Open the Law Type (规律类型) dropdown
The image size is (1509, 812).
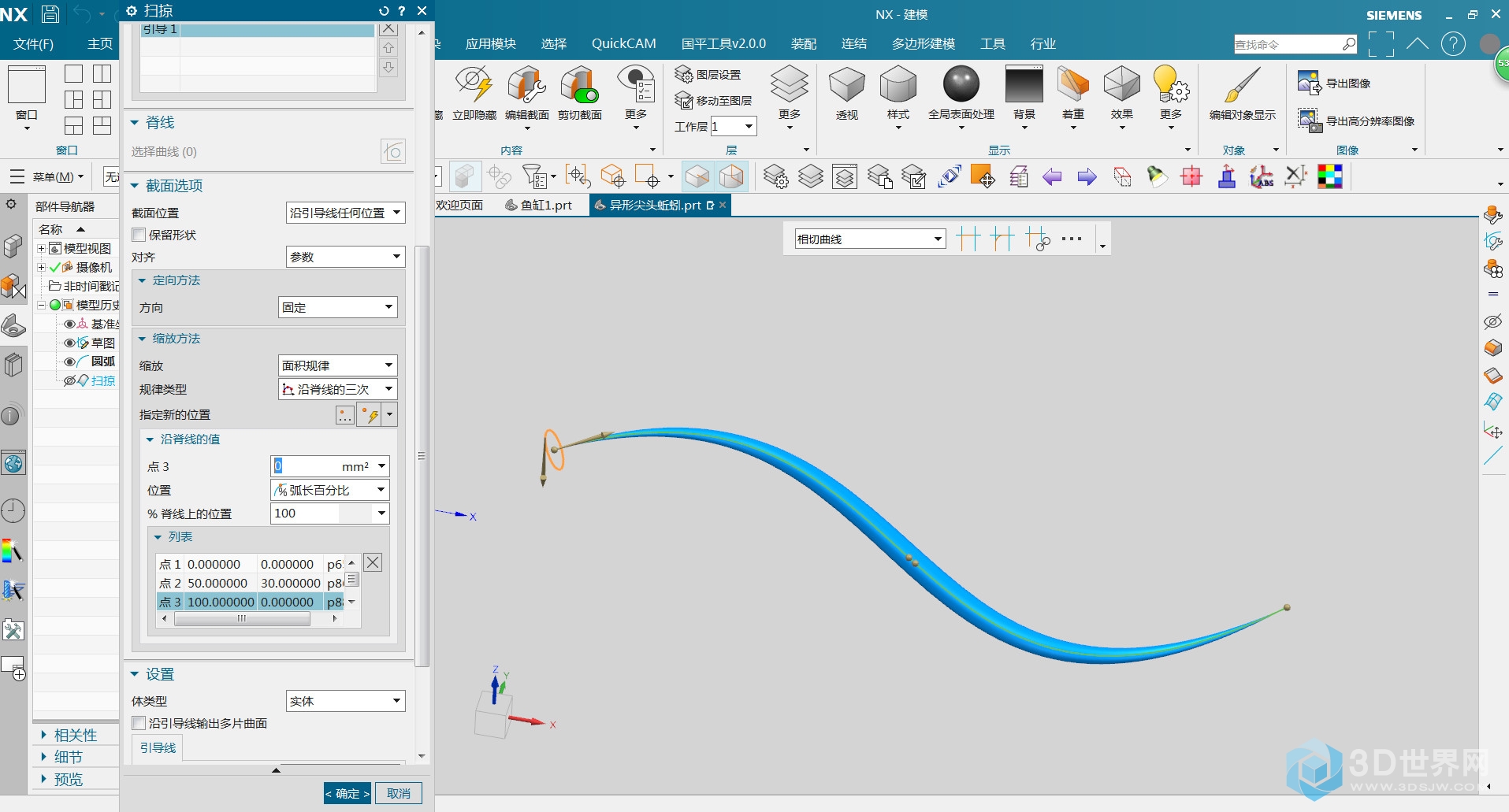coord(337,389)
